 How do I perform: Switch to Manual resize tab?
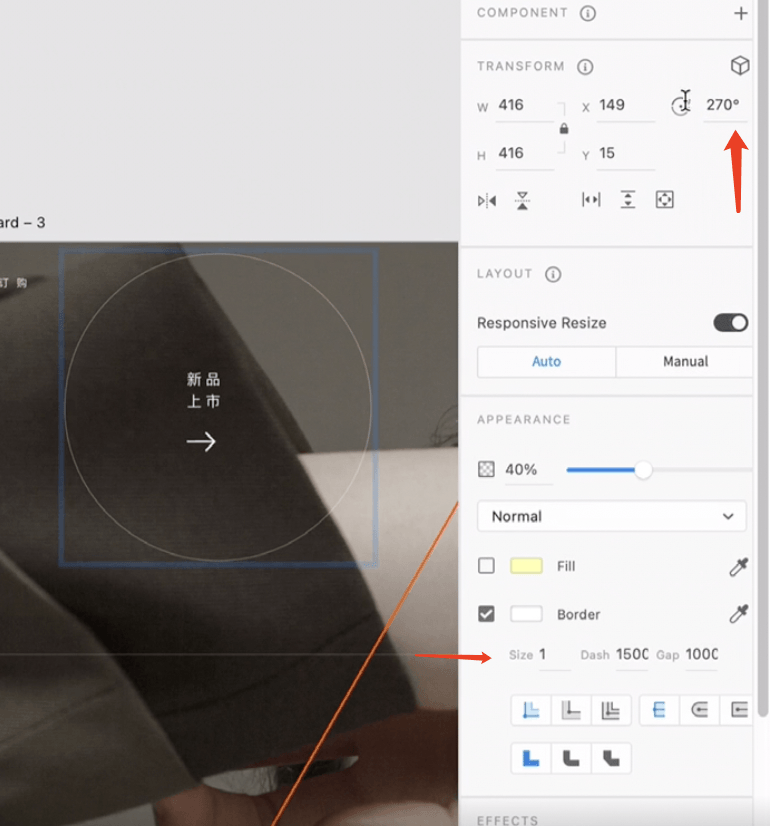pos(685,362)
